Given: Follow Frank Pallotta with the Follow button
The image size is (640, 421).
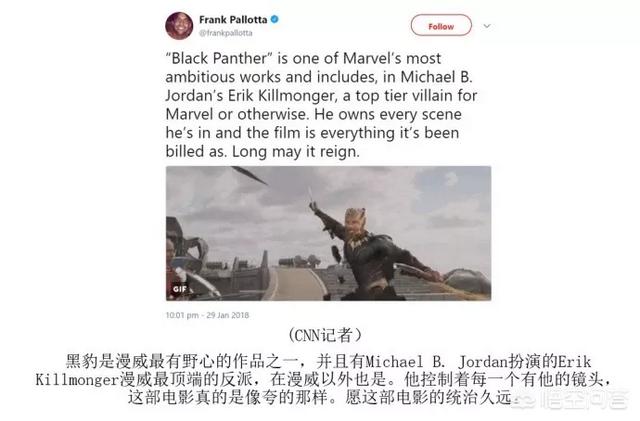Looking at the screenshot, I should tap(441, 26).
